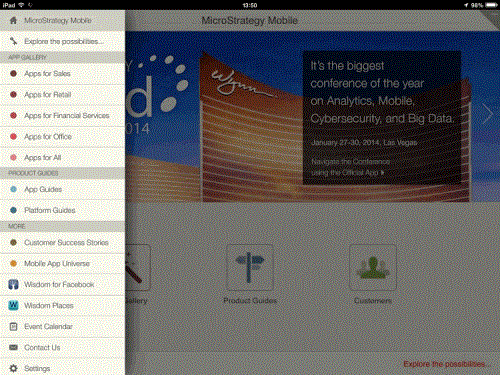Screen dimensions: 500x375
Task: Click the red Explore the possibilities link at bottom
Action: [x=446, y=364]
